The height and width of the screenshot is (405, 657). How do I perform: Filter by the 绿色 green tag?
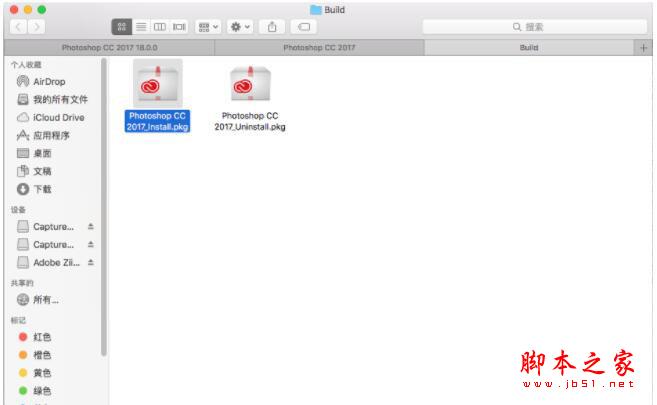click(35, 391)
